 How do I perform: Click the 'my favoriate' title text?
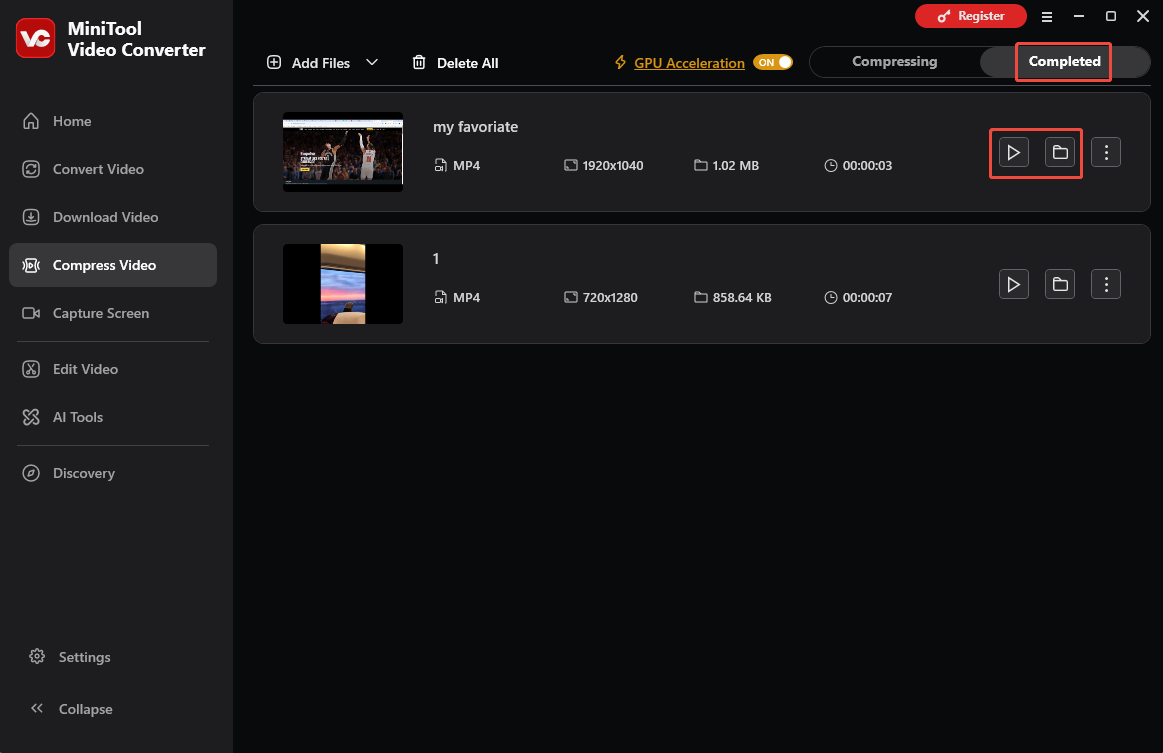tap(475, 127)
